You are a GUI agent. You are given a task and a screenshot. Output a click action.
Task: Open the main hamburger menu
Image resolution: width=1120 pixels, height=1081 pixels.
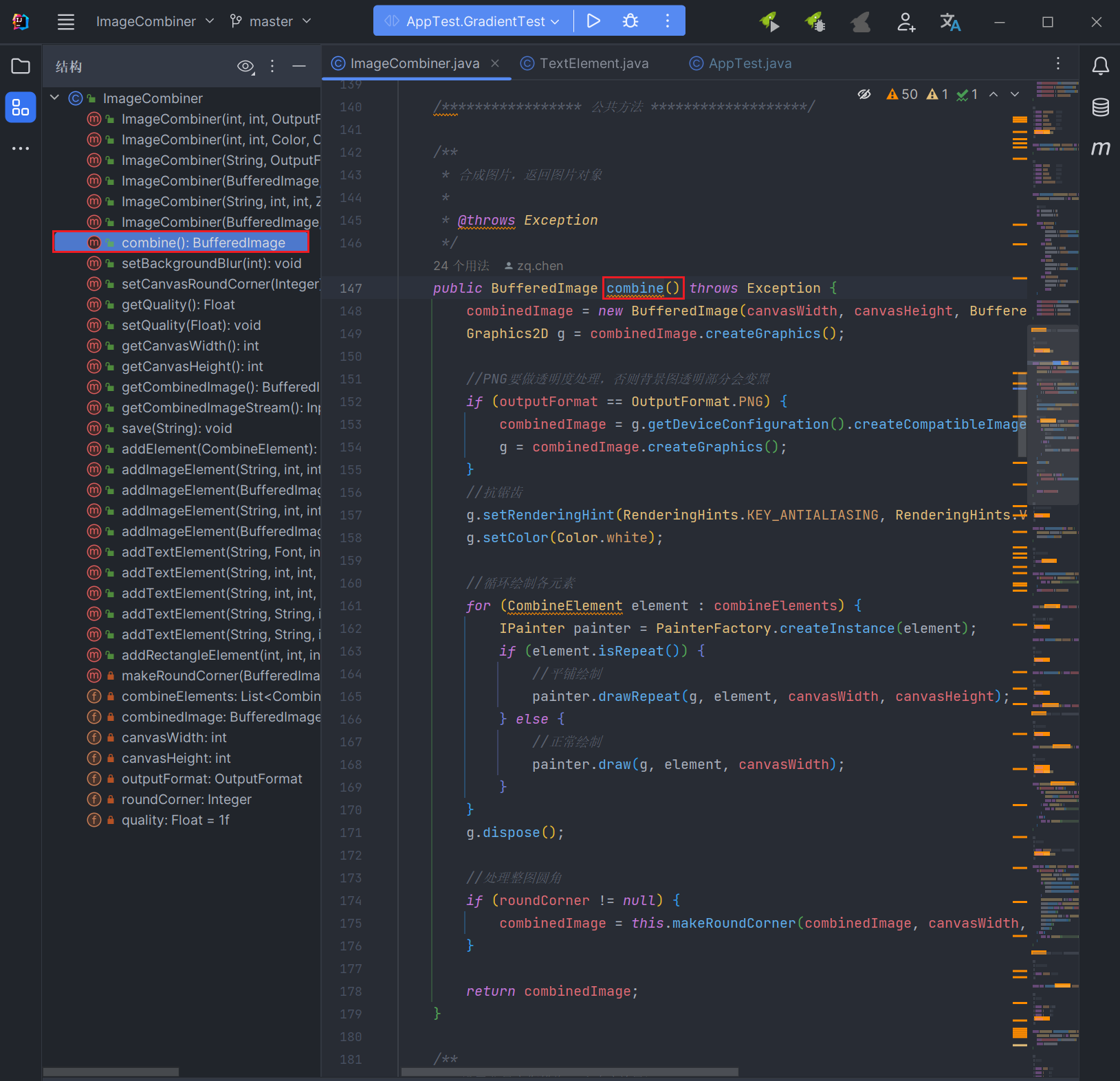point(66,22)
